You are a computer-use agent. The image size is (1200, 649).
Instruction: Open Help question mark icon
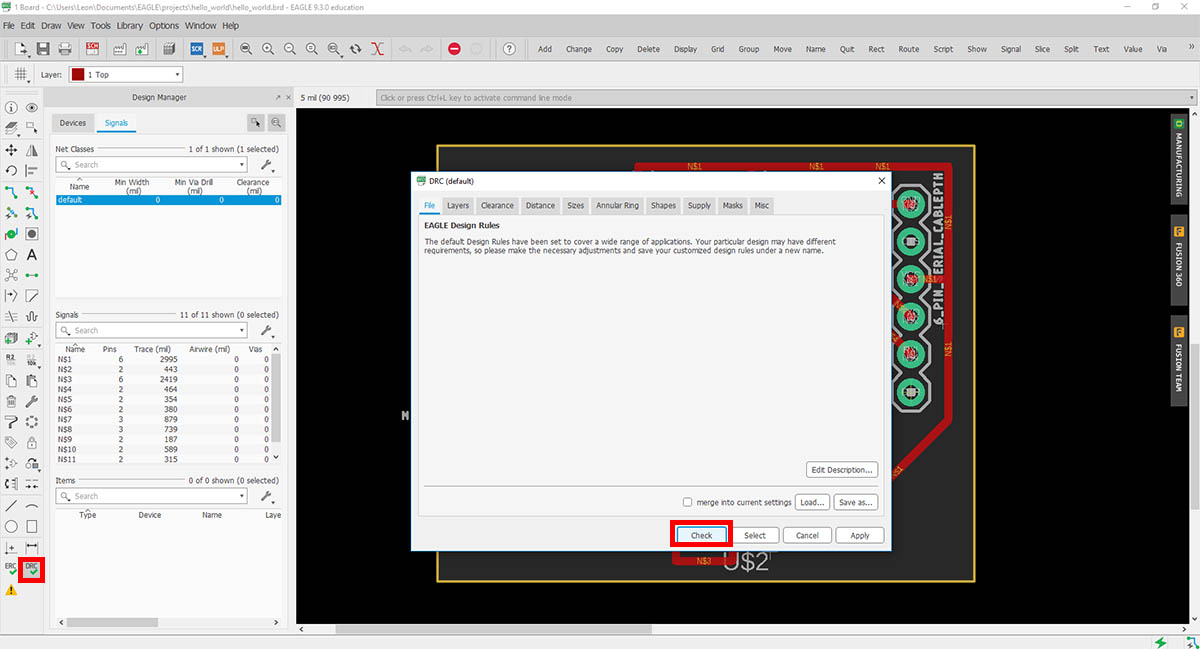click(x=509, y=49)
